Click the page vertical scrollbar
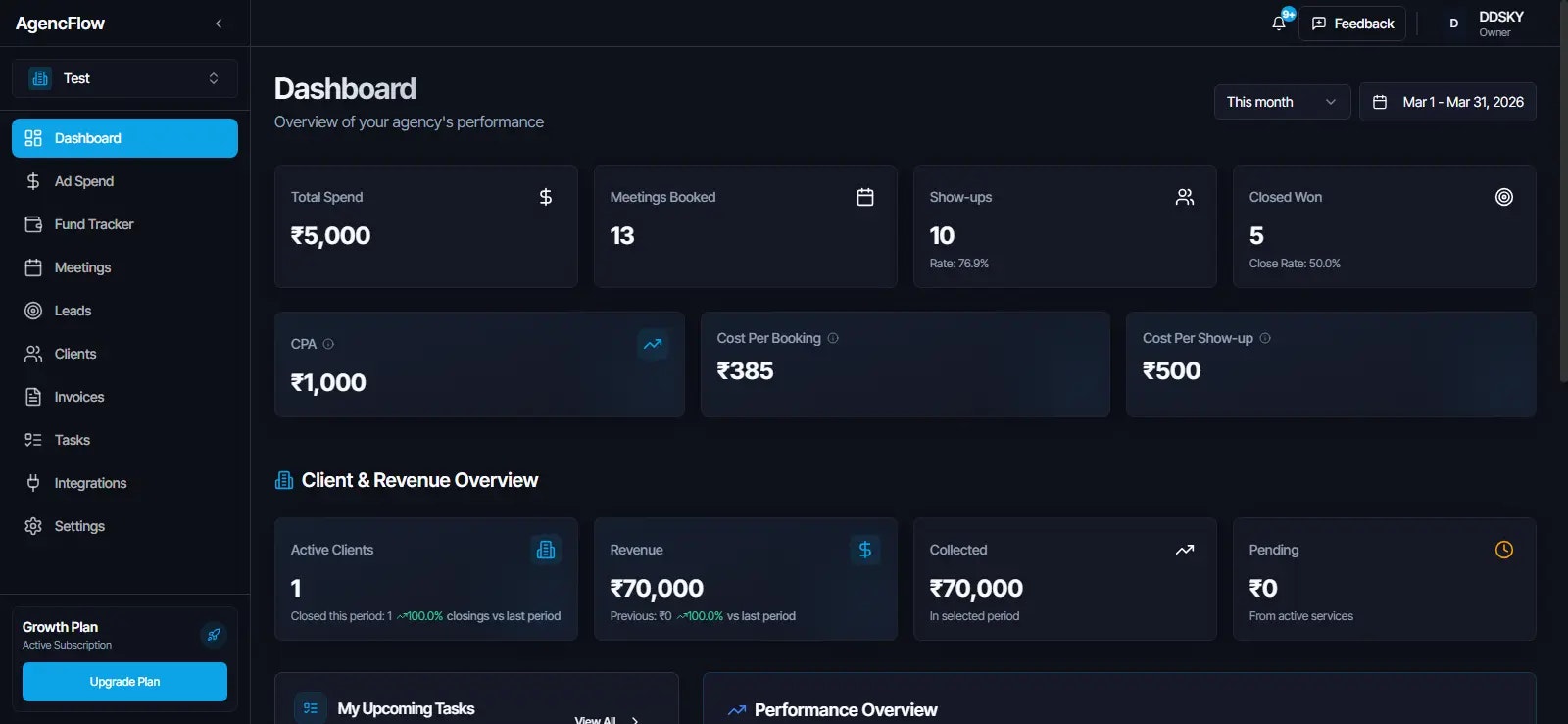The image size is (1568, 724). (1563, 191)
